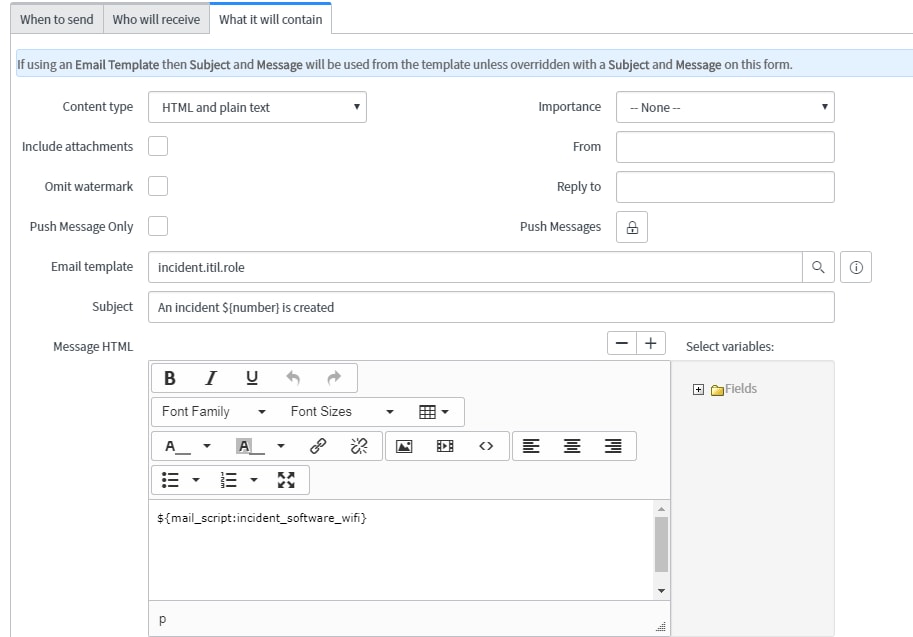Open bullet list style options arrow
This screenshot has height=637, width=913.
pos(196,480)
